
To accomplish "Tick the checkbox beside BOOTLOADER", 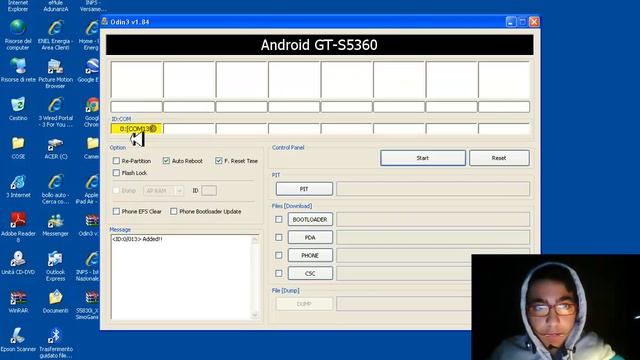I will coord(279,220).
